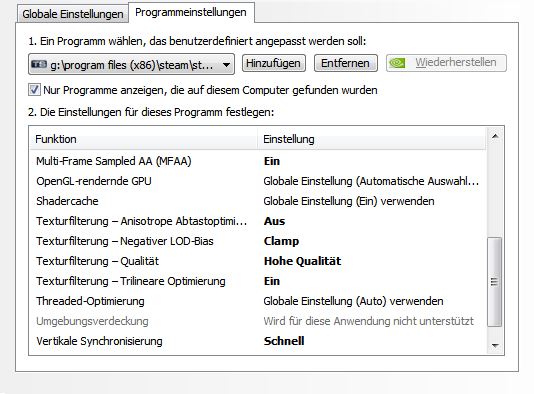Select the Programmeinstellungen tab
Viewport: 534px width, 394px height.
coord(191,12)
